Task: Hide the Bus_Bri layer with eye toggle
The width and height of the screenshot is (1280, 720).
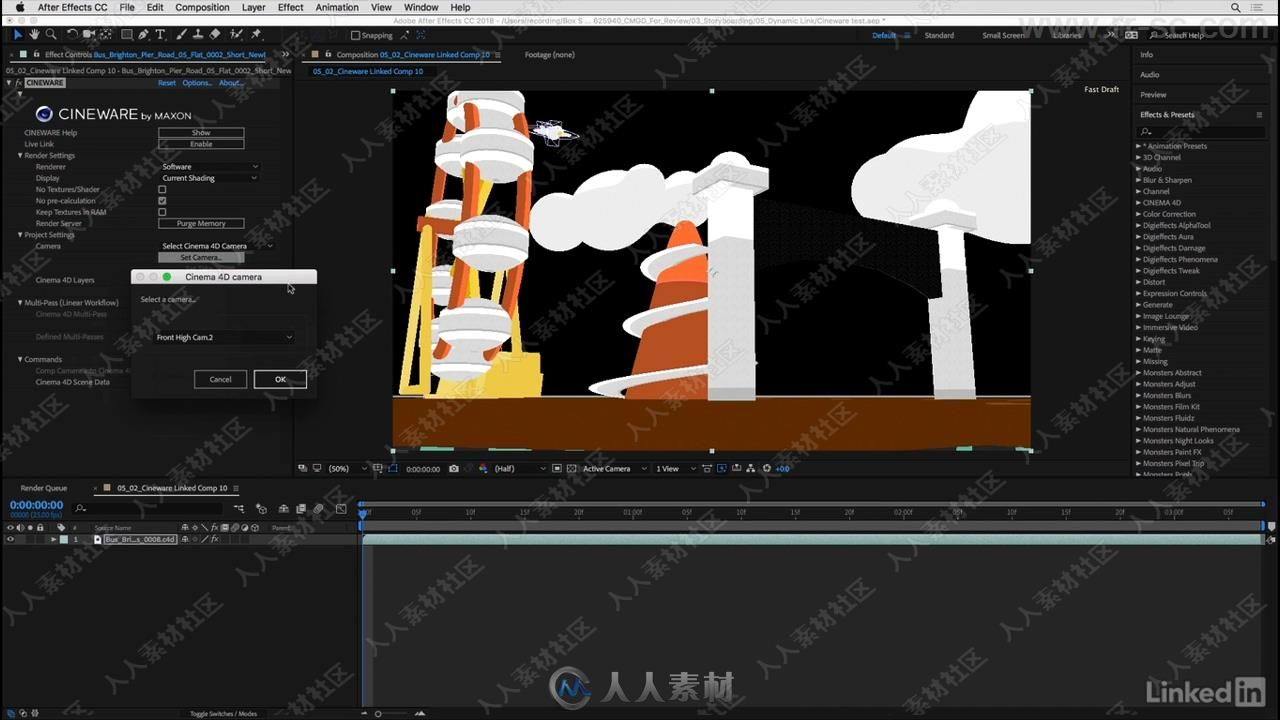Action: coord(10,539)
